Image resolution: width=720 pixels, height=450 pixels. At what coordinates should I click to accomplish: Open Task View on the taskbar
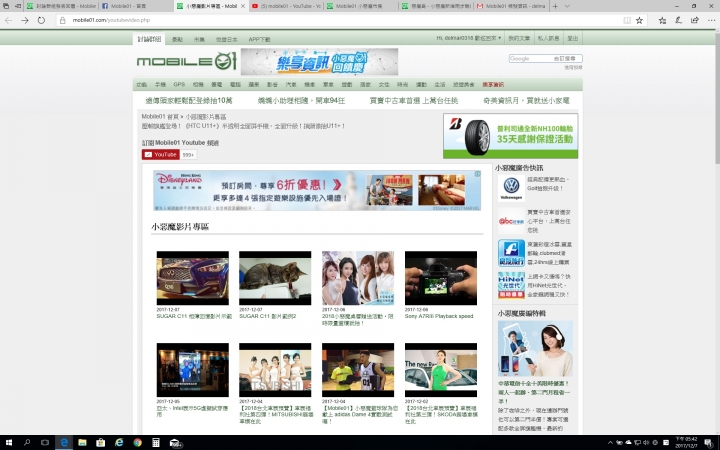(x=45, y=443)
